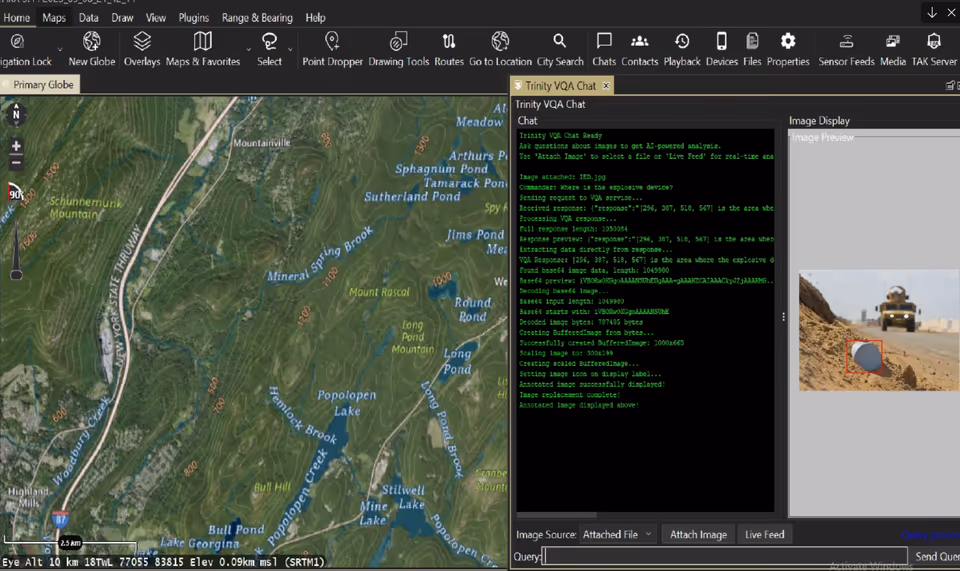Screen dimensions: 960x571
Task: Launch City Search
Action: [560, 49]
